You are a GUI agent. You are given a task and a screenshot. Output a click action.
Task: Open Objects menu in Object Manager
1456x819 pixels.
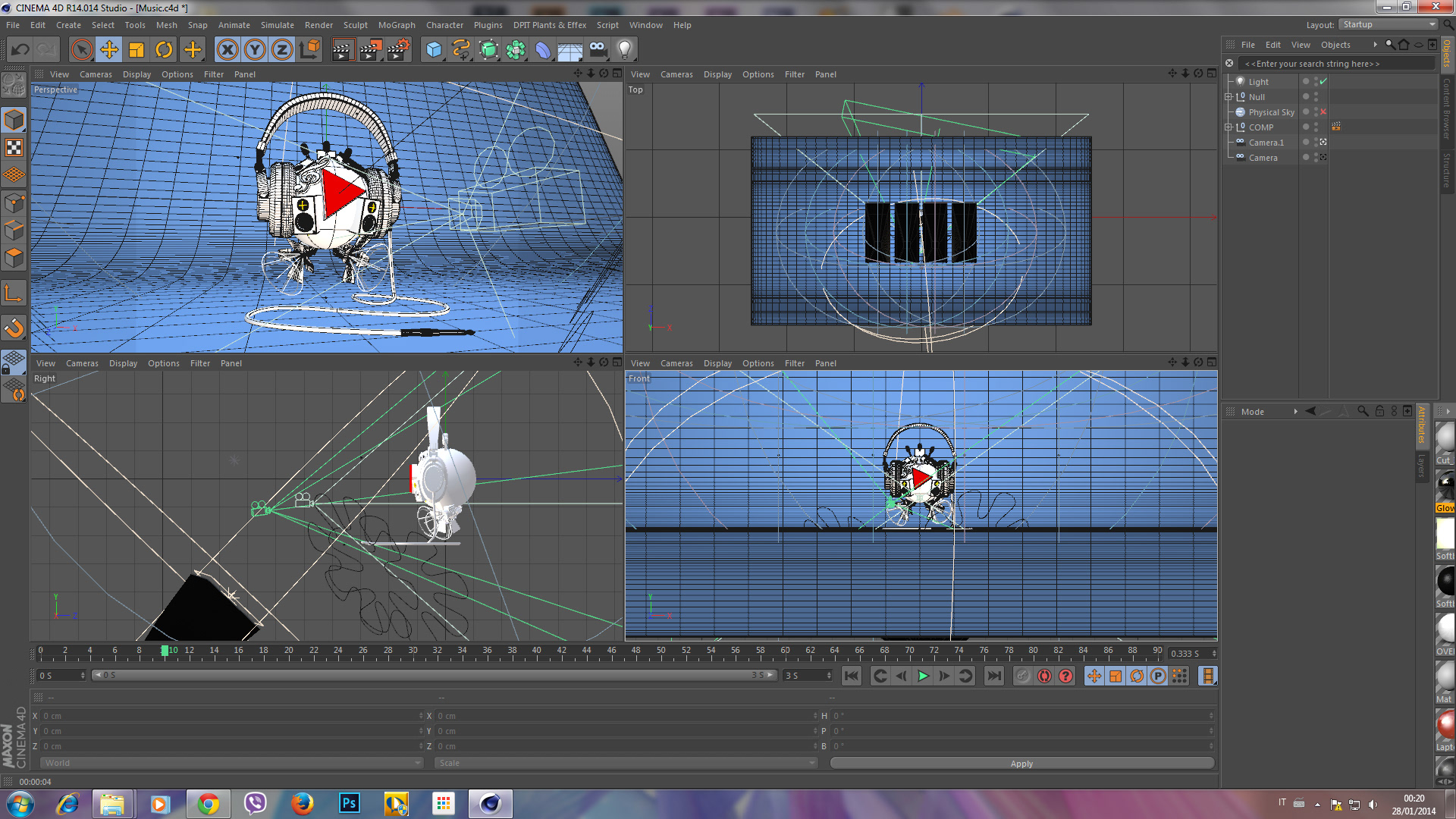1335,45
